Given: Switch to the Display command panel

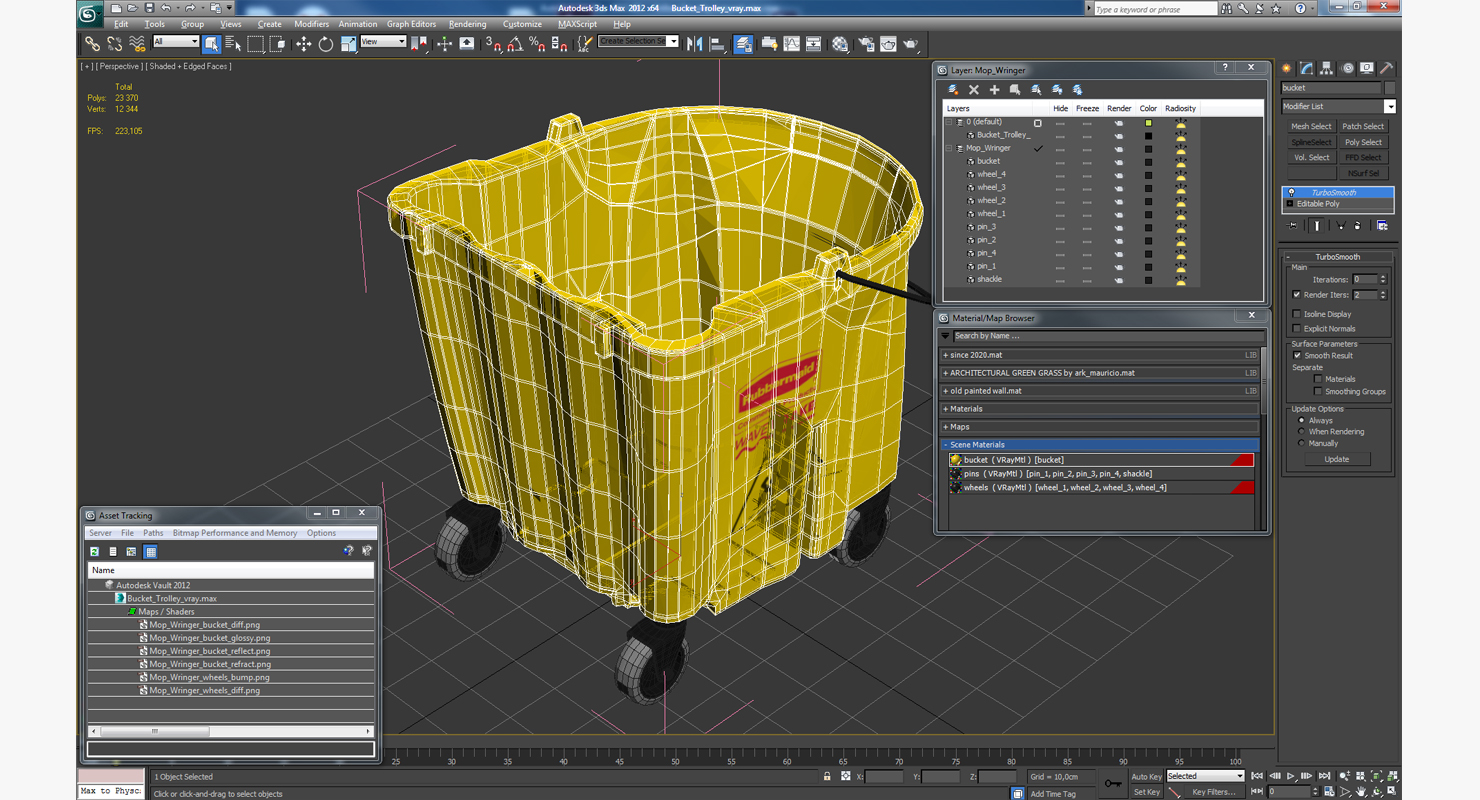Looking at the screenshot, I should (x=1366, y=69).
